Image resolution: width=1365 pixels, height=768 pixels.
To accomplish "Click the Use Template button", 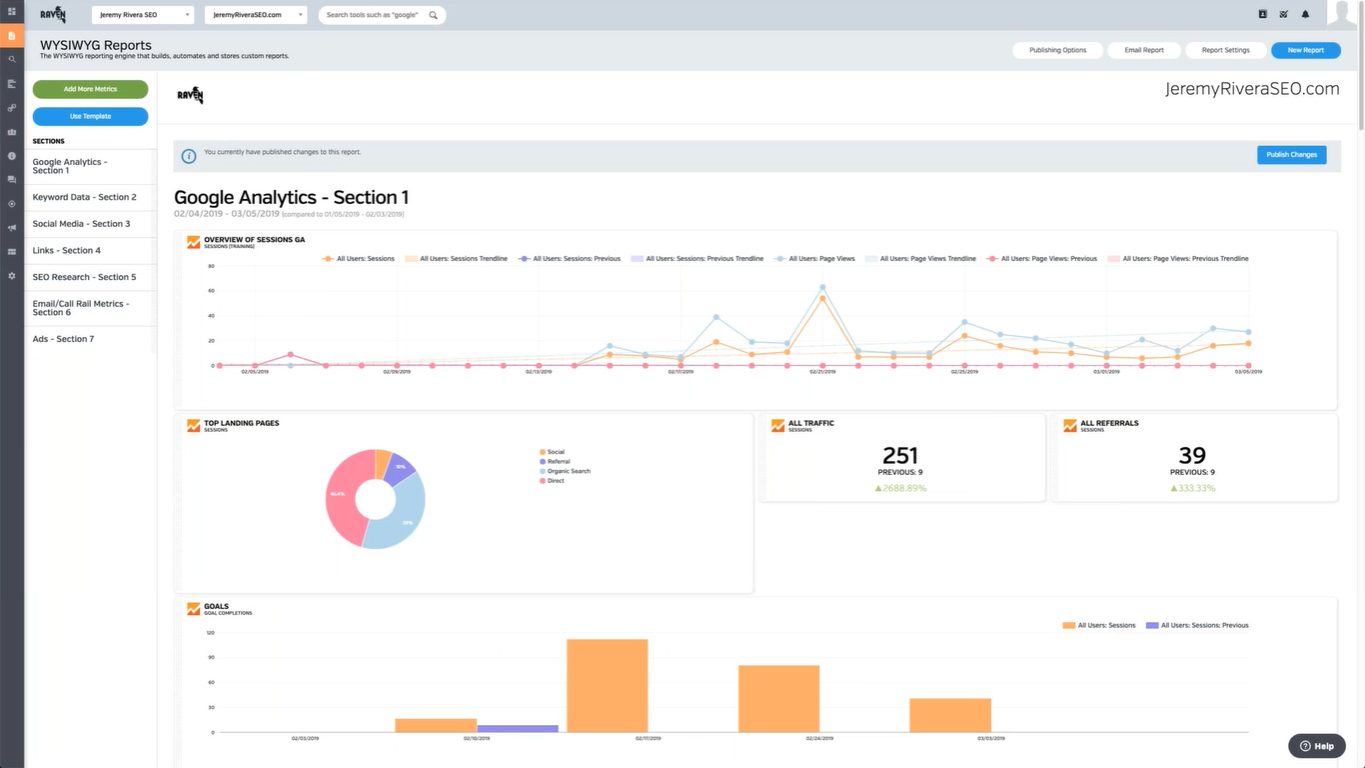I will point(90,116).
